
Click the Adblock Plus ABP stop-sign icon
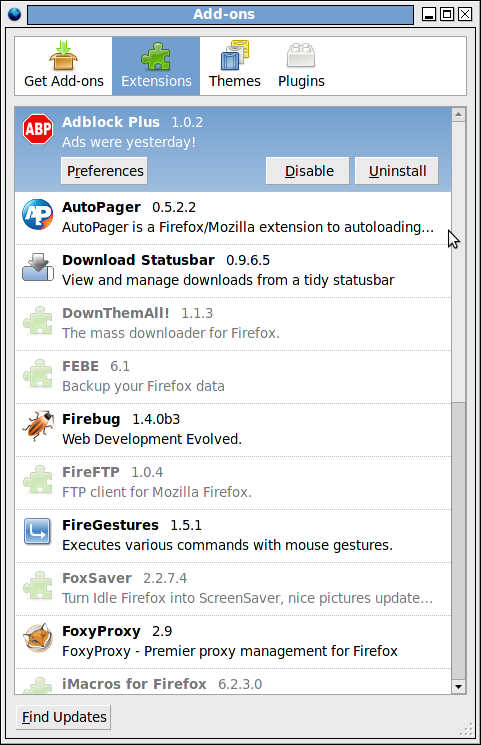[38, 129]
